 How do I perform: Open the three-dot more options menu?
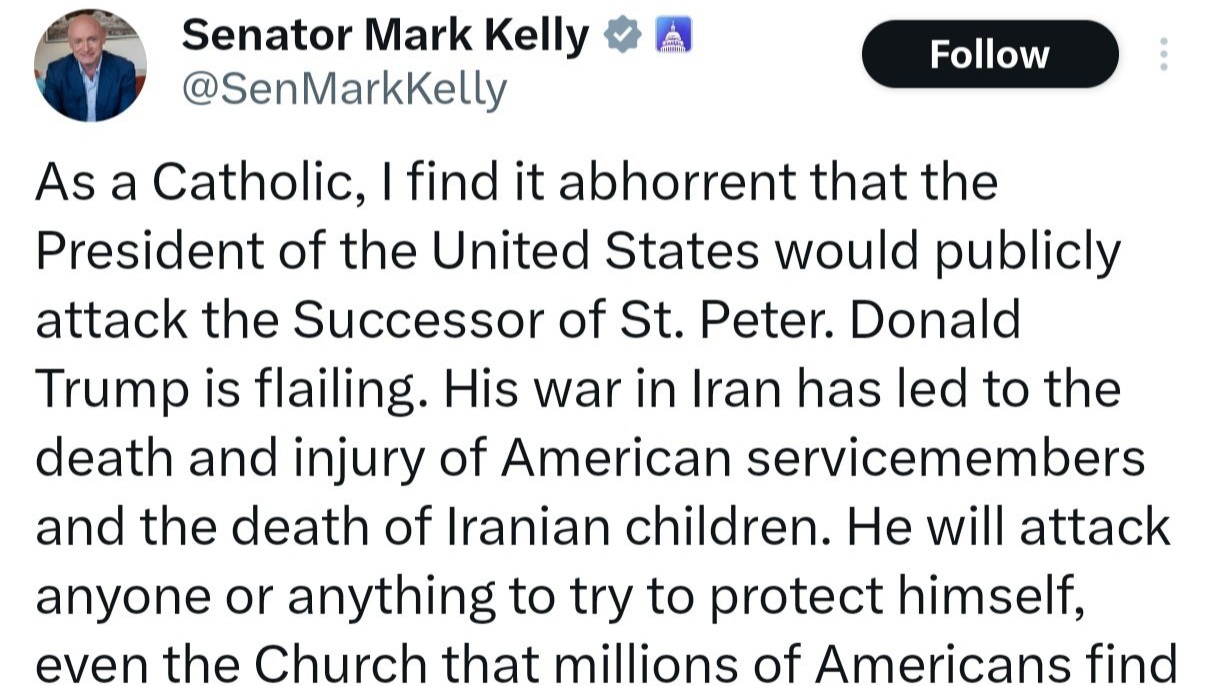click(1162, 54)
